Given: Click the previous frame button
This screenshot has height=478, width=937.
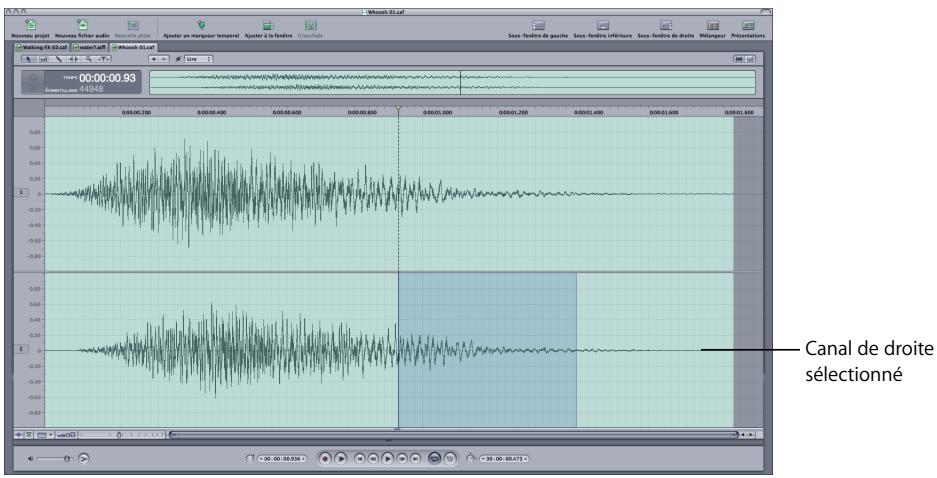Looking at the screenshot, I should pos(373,459).
